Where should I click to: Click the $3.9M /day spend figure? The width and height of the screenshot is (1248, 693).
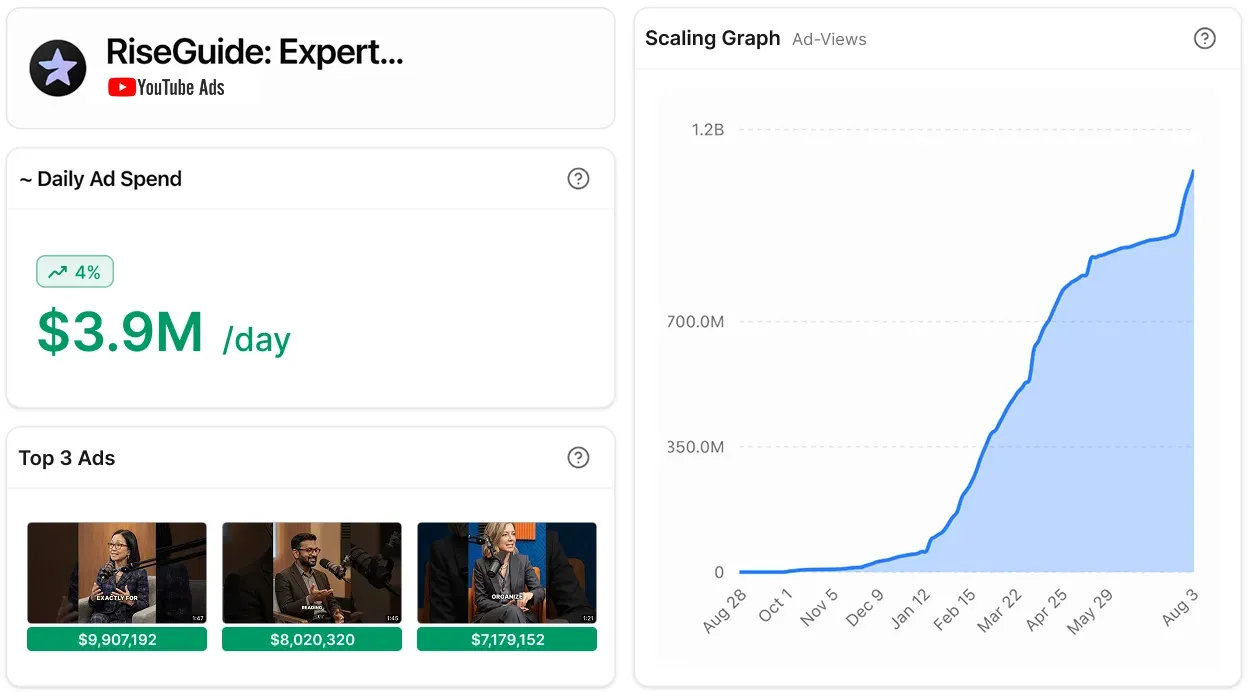[164, 333]
